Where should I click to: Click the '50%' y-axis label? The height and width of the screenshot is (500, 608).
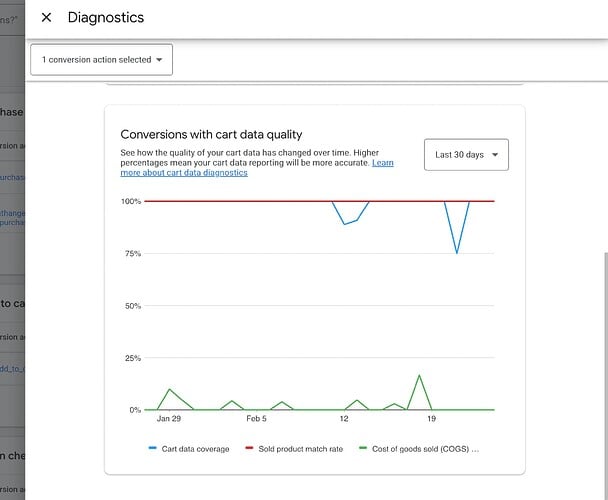coord(132,306)
